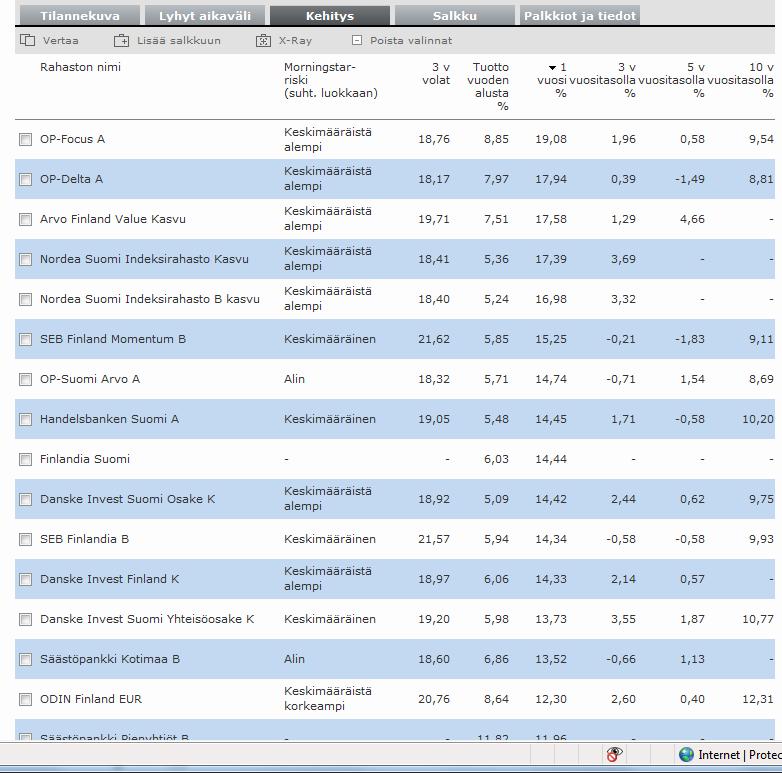Screen dimensions: 782x773
Task: Click the X-Ray icon
Action: (x=263, y=40)
